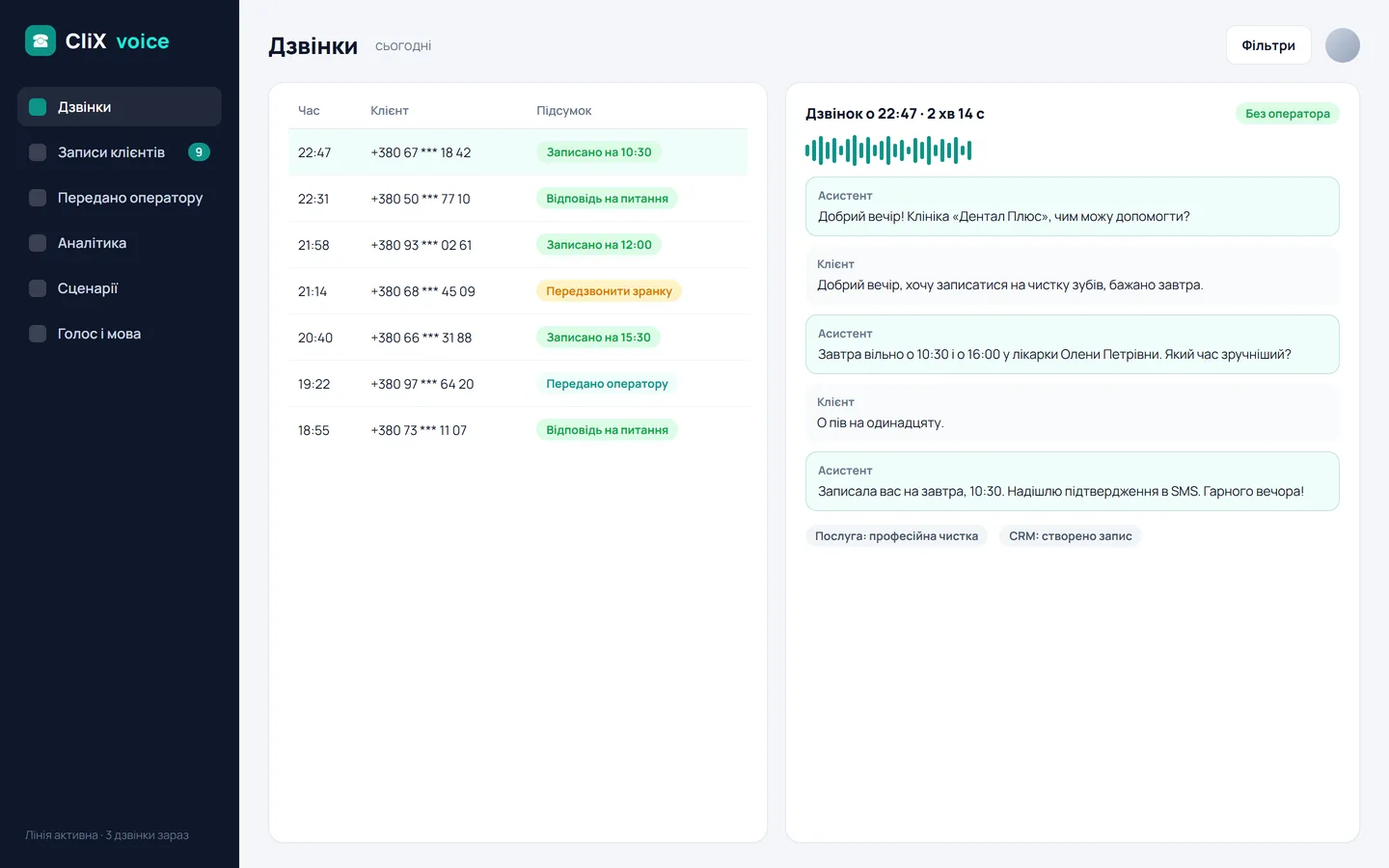This screenshot has width=1389, height=868.
Task: Click the Підсумок column header
Action: 564,111
